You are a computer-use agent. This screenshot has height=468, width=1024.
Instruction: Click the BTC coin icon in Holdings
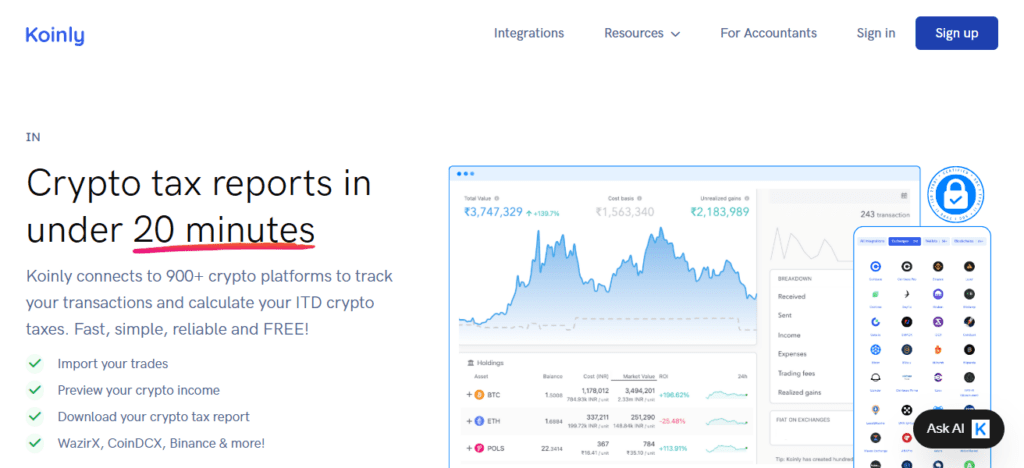(479, 394)
